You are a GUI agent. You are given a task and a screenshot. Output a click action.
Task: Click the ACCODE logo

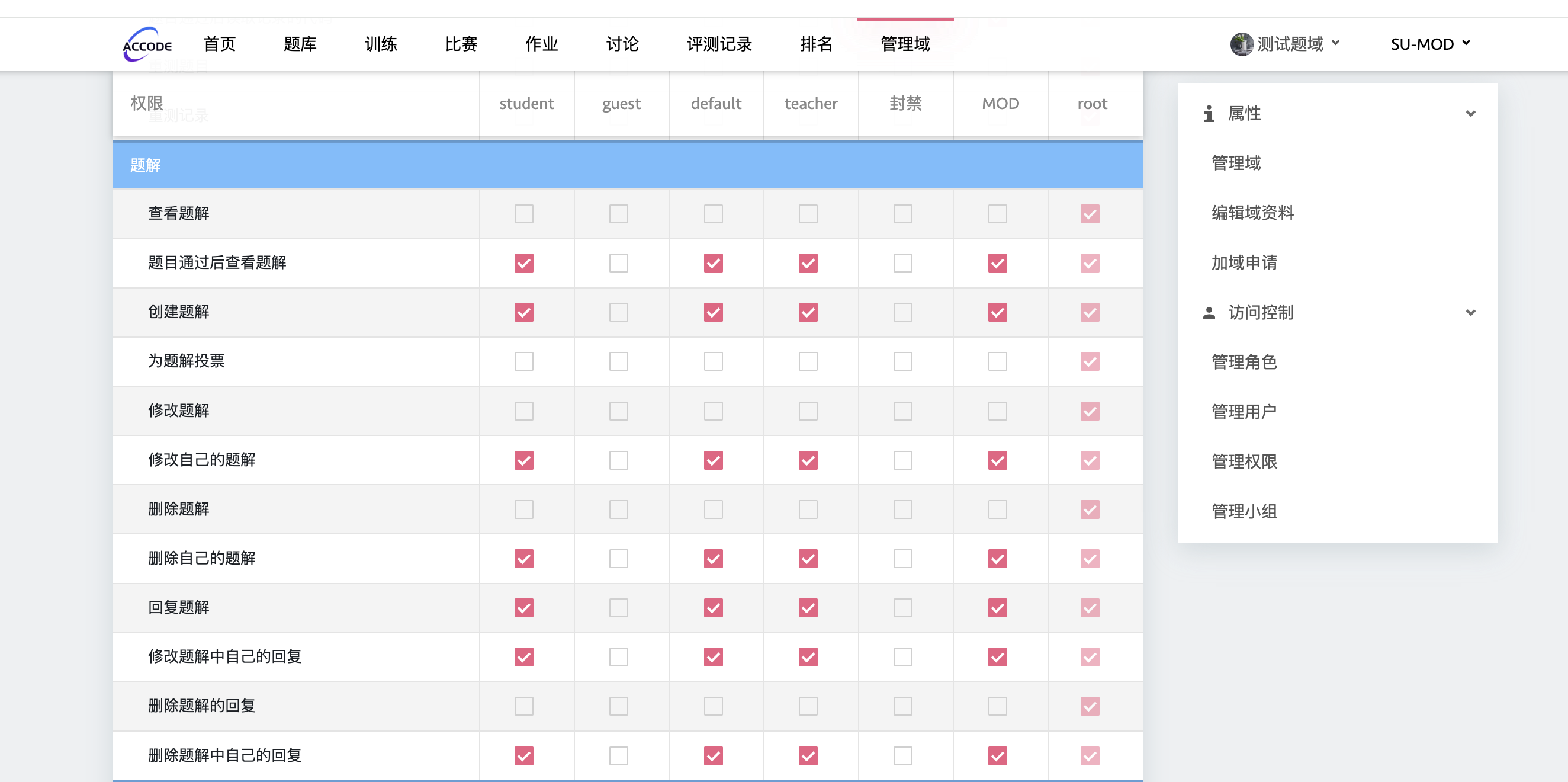point(147,44)
